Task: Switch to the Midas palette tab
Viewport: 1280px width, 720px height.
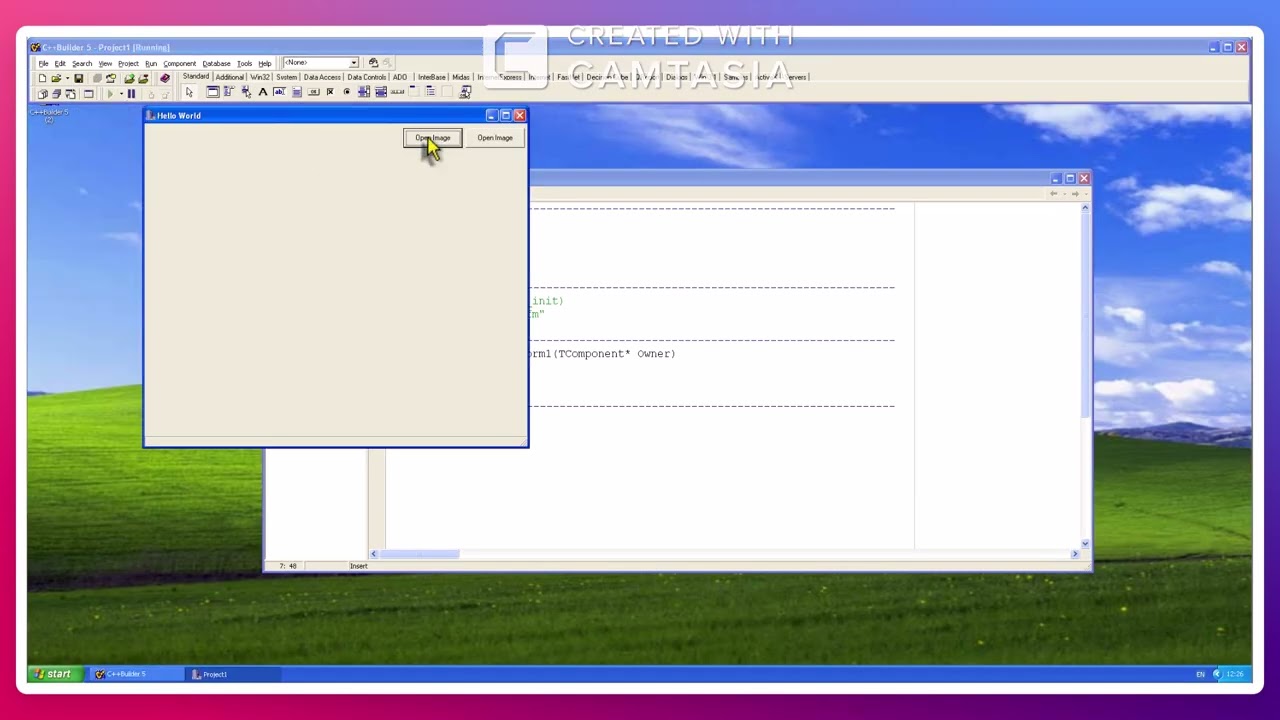Action: 460,77
